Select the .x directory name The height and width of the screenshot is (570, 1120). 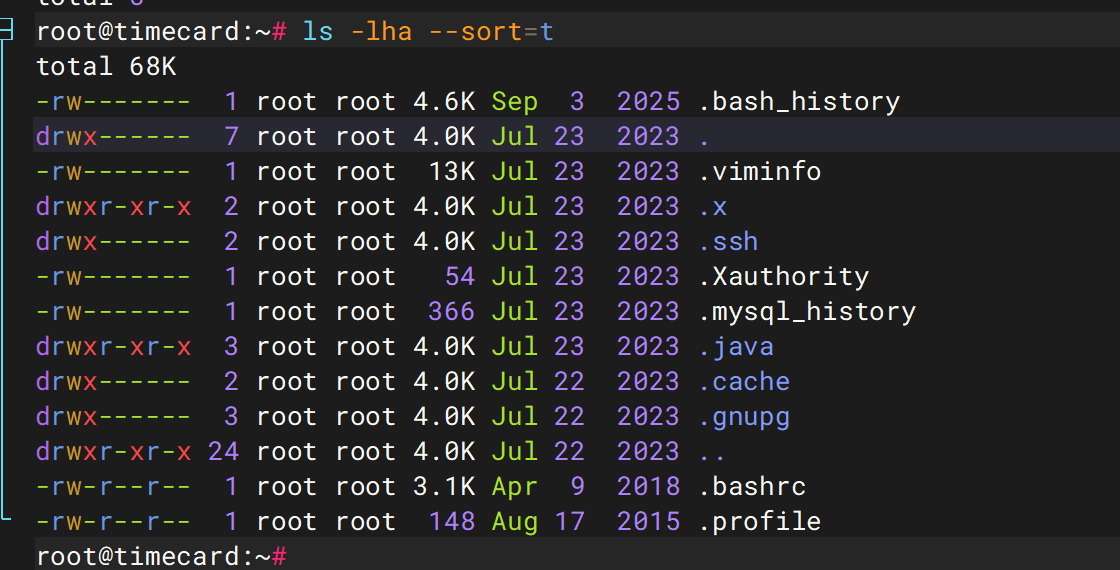712,206
